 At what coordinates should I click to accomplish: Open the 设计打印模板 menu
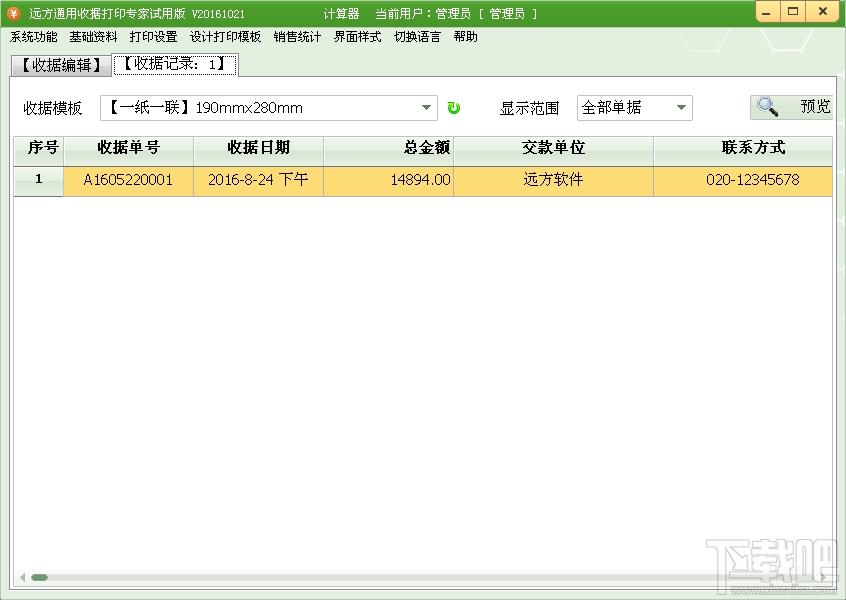(x=225, y=37)
